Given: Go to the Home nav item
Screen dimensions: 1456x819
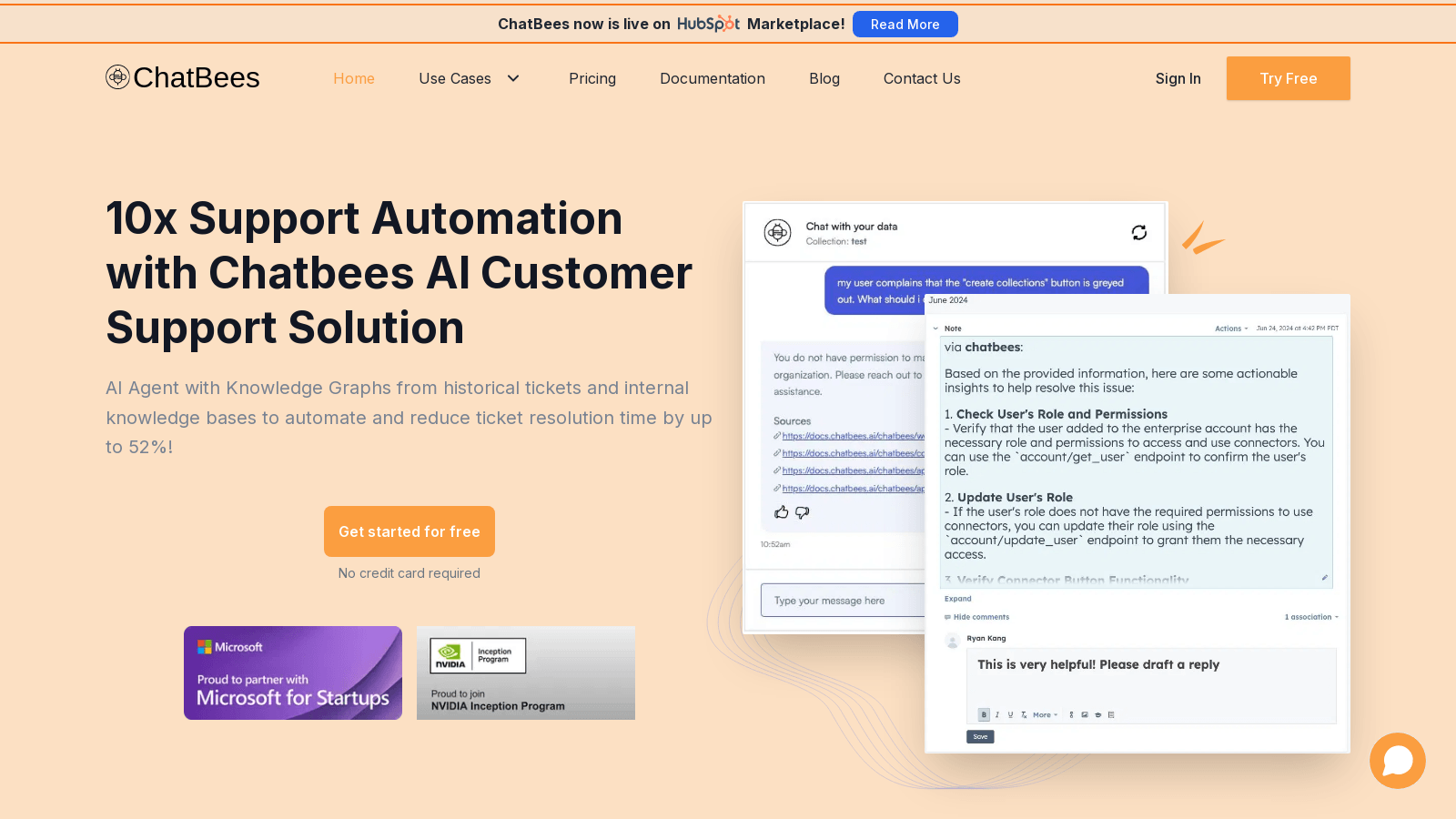Looking at the screenshot, I should (354, 78).
